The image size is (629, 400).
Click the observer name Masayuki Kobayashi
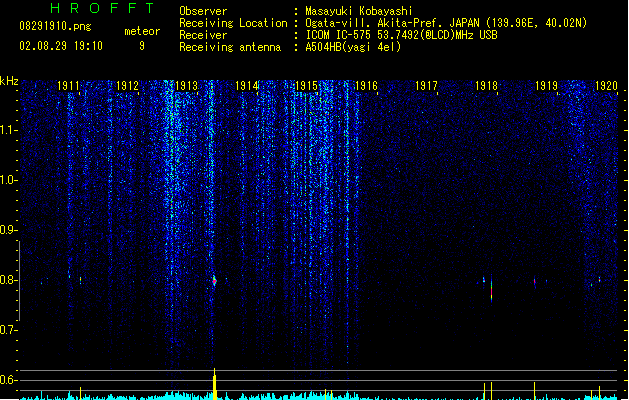[x=359, y=11]
